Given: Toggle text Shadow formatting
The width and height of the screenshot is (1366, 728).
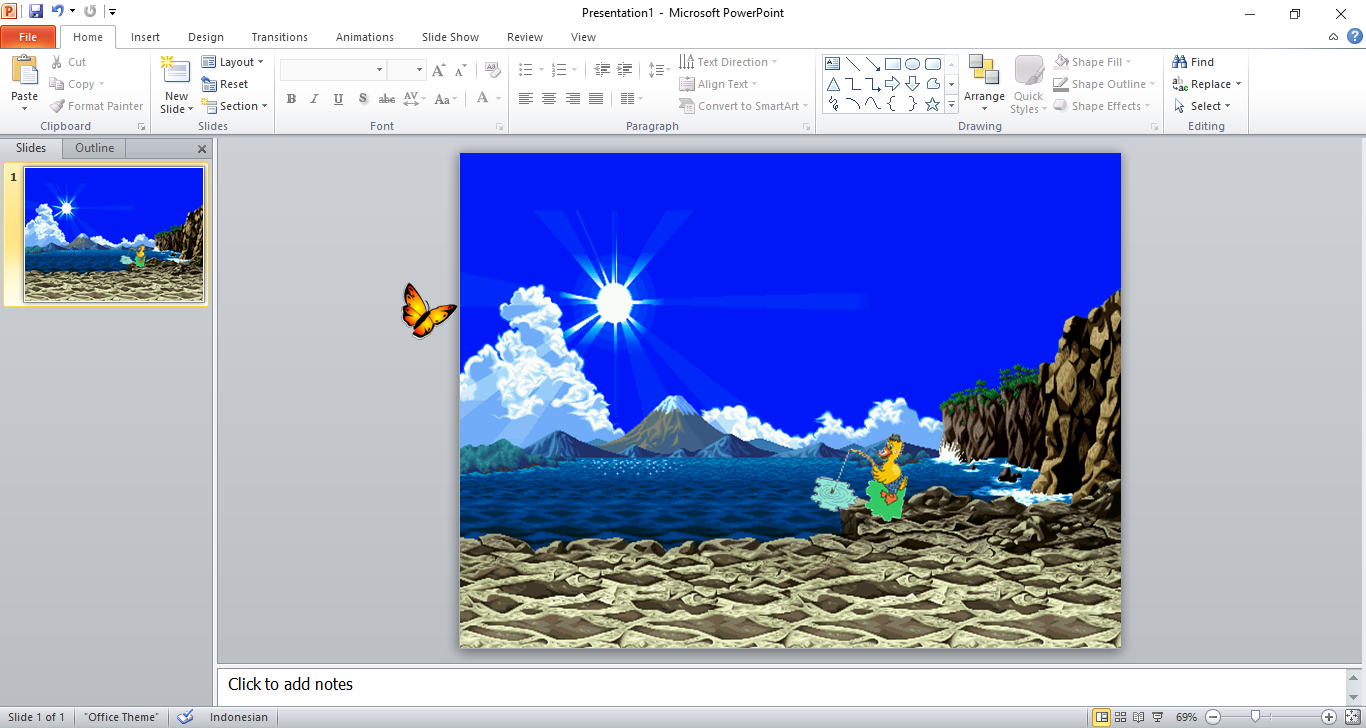Looking at the screenshot, I should pyautogui.click(x=362, y=98).
